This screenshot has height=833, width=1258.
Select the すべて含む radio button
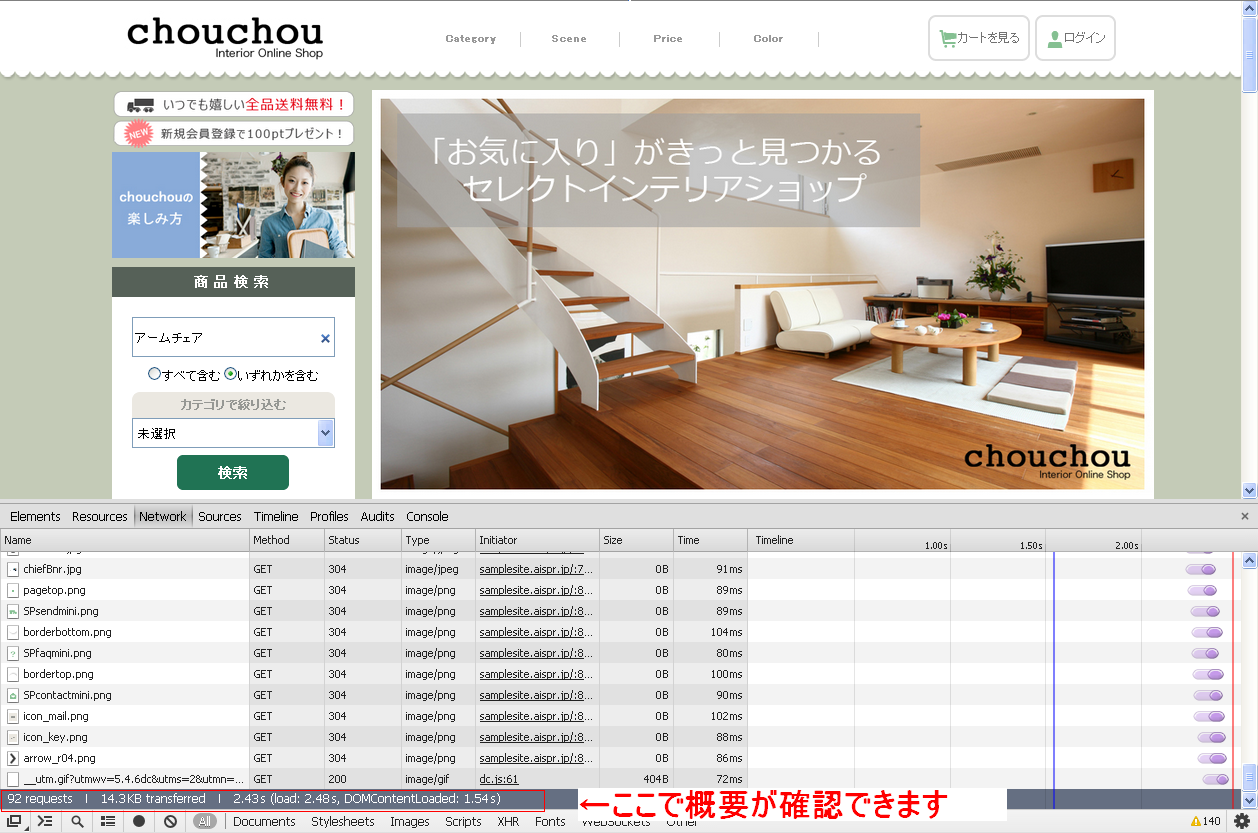pos(154,374)
